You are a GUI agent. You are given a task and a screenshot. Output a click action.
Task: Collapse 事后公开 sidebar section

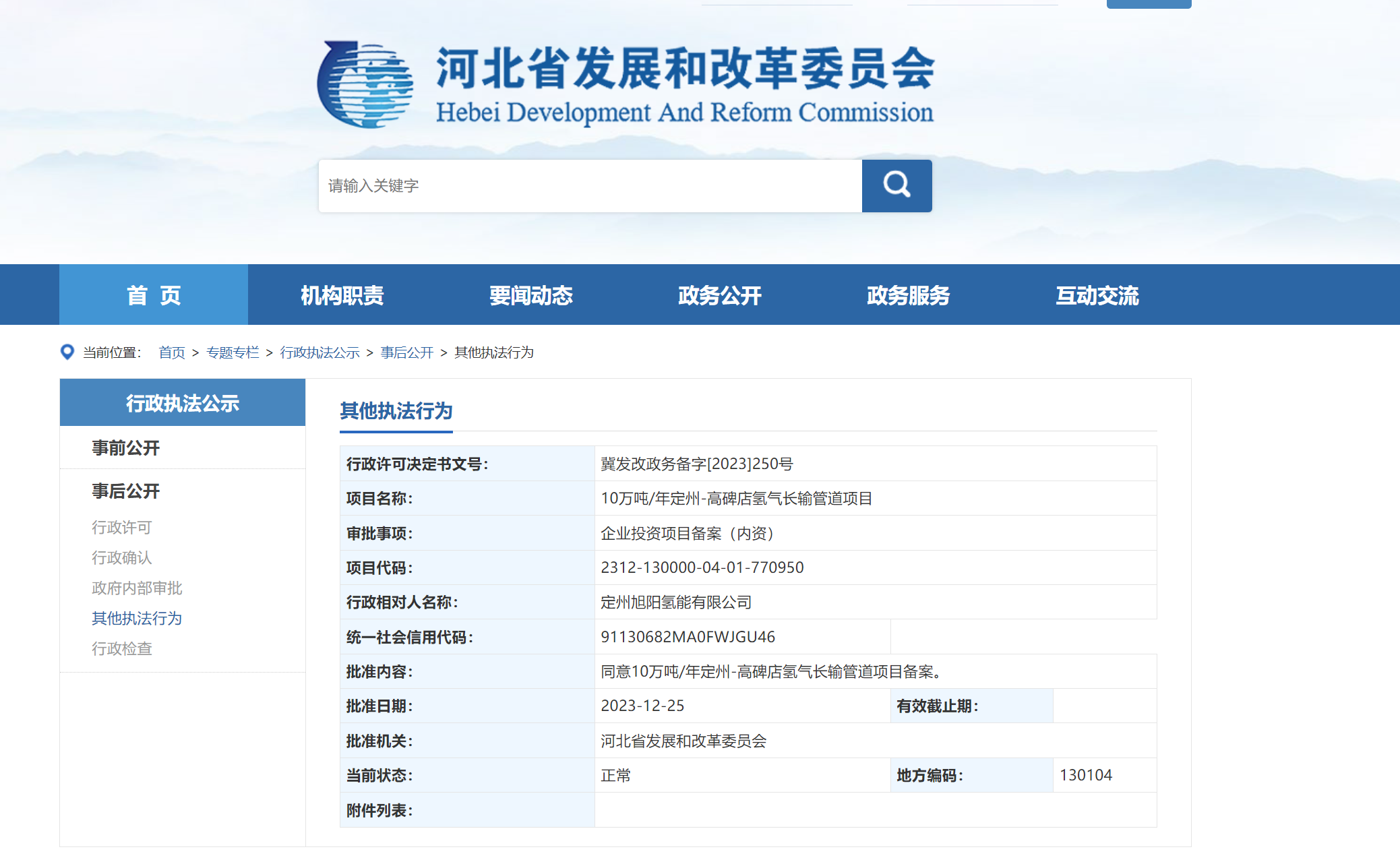tap(126, 491)
